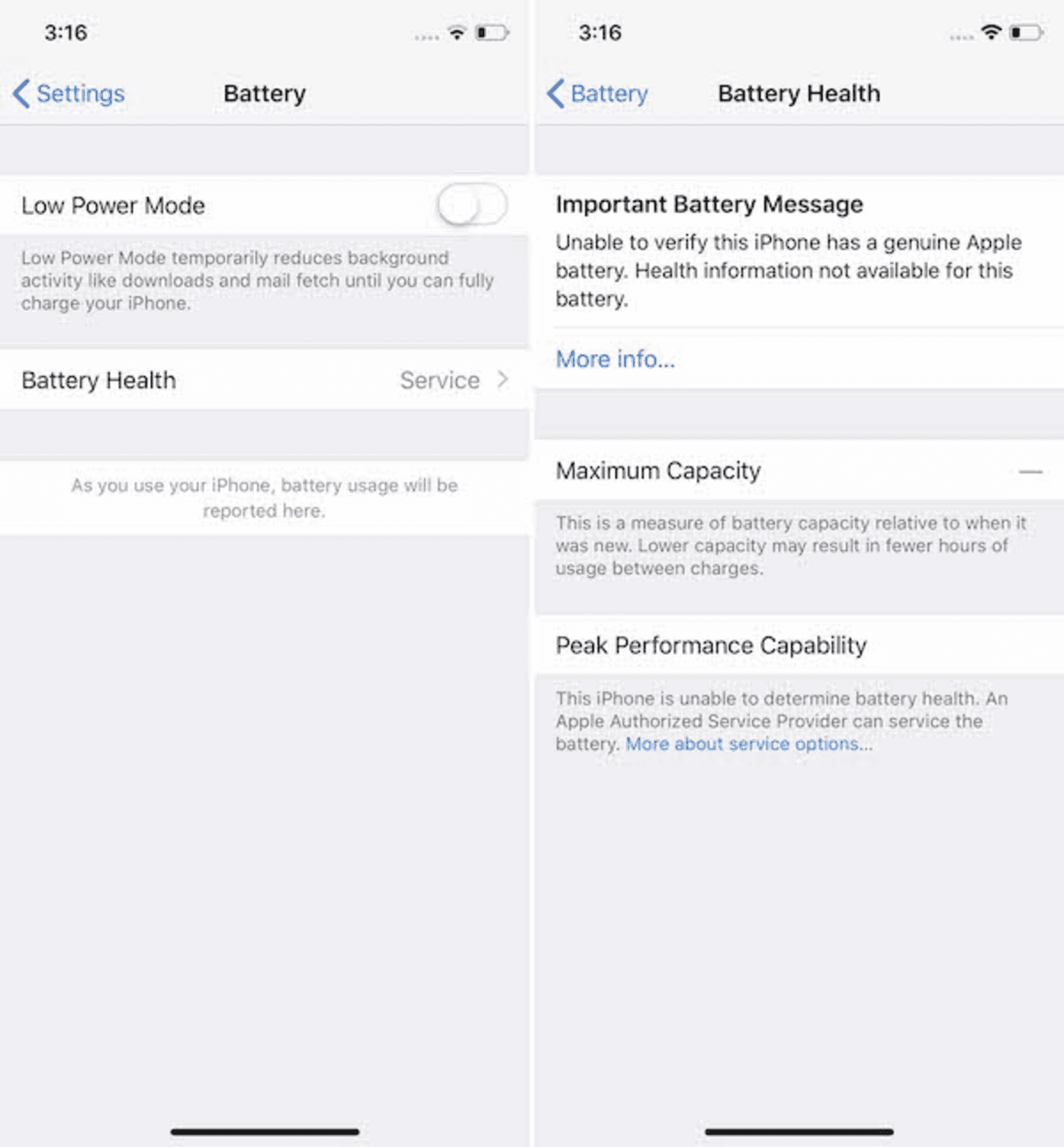
Task: Tap the back chevron next to Settings
Action: click(x=22, y=93)
